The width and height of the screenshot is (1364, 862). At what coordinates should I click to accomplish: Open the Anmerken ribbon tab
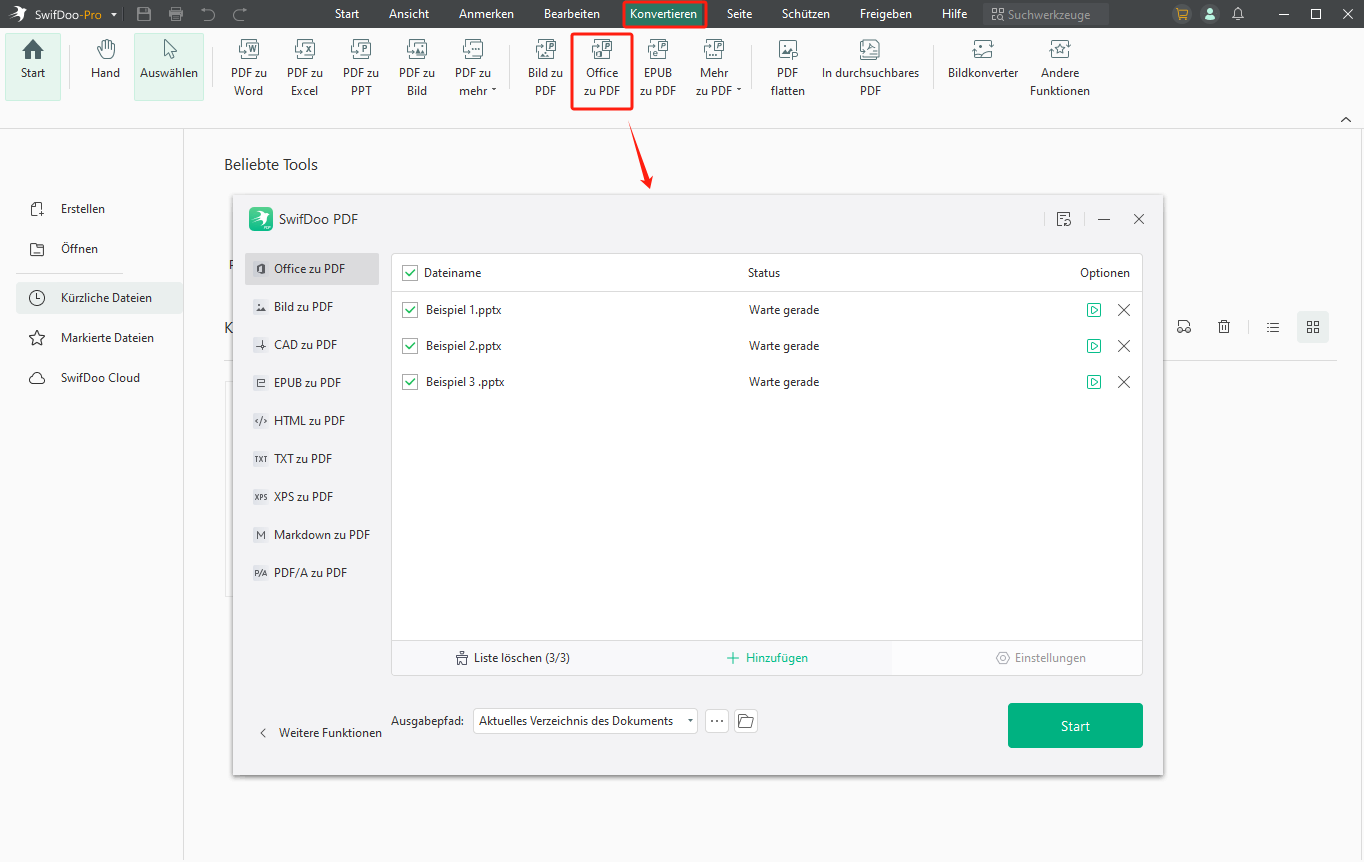pyautogui.click(x=486, y=14)
